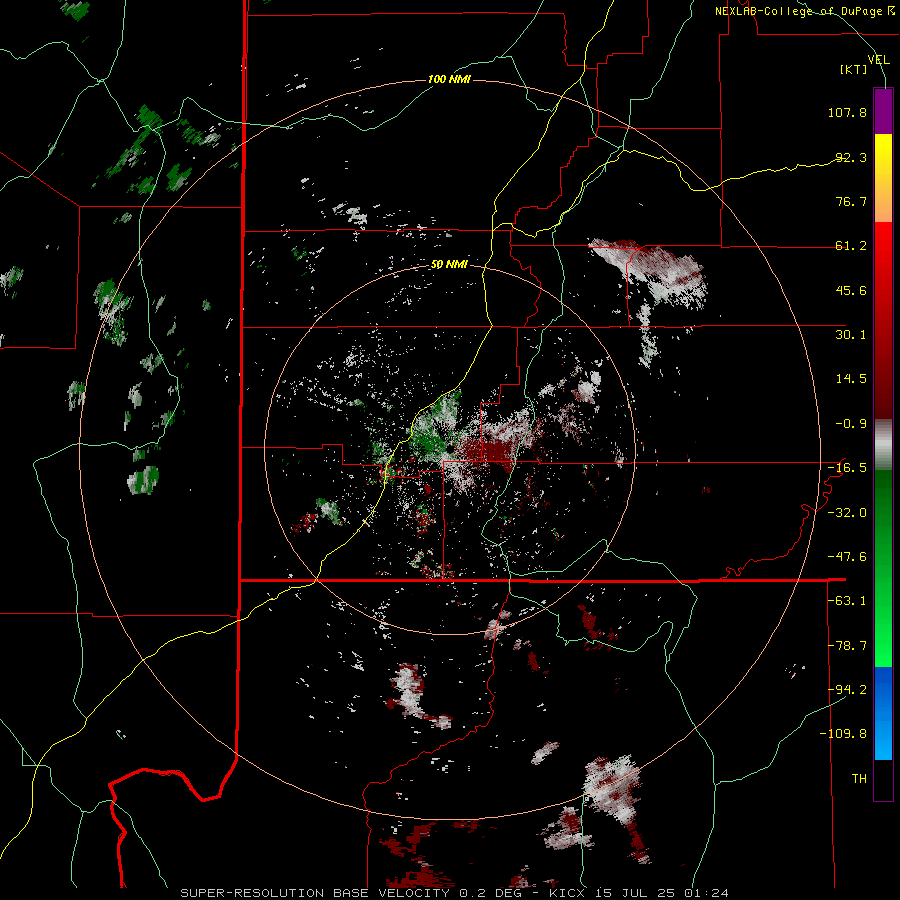
Task: Select the 92.3 value on velocity scale
Action: pos(851,157)
